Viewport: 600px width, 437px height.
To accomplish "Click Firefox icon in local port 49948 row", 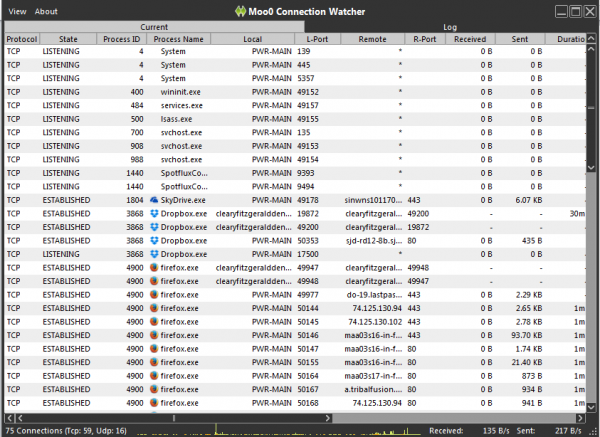I will tap(154, 281).
